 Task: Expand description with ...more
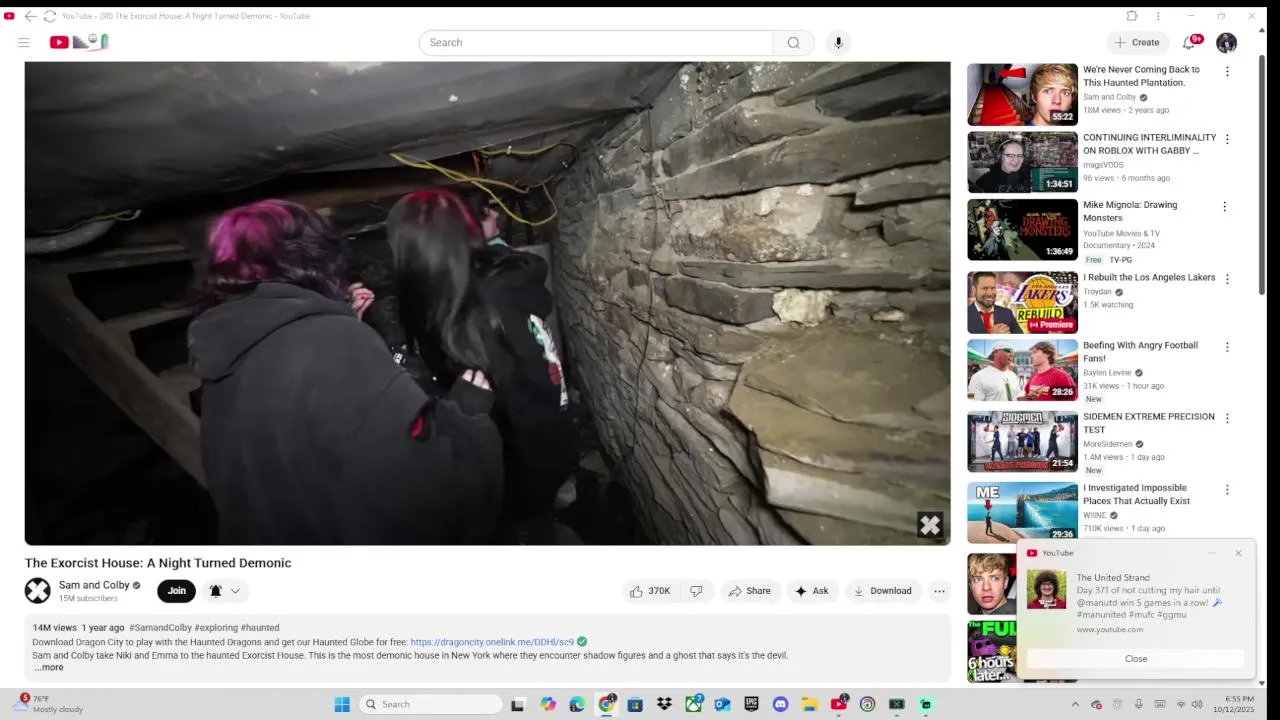(49, 667)
